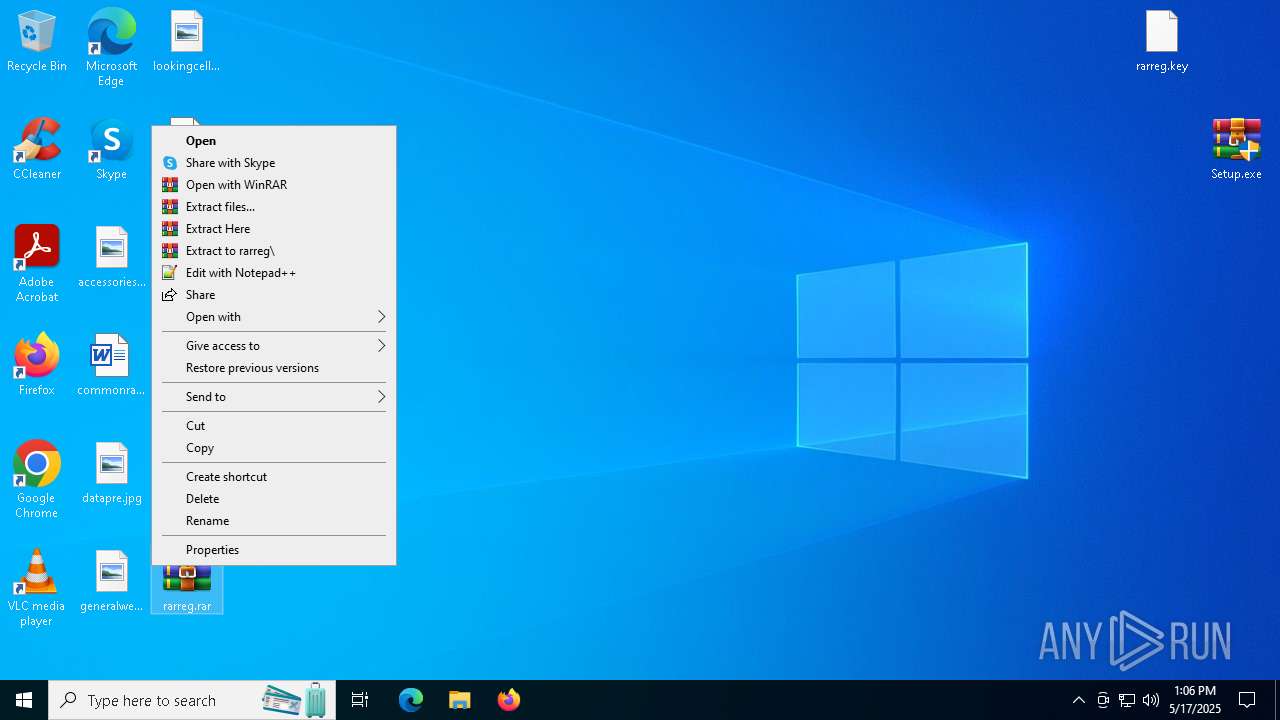Open the notification center
Screen dimensions: 1280x720
click(x=1247, y=700)
